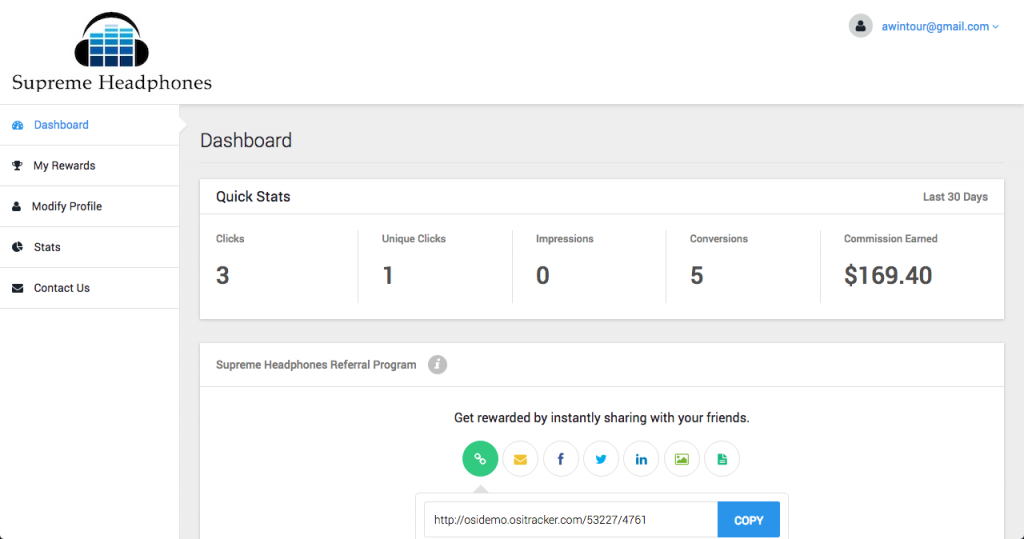Image resolution: width=1024 pixels, height=539 pixels.
Task: Open Modify Profile in sidebar
Action: (x=89, y=206)
